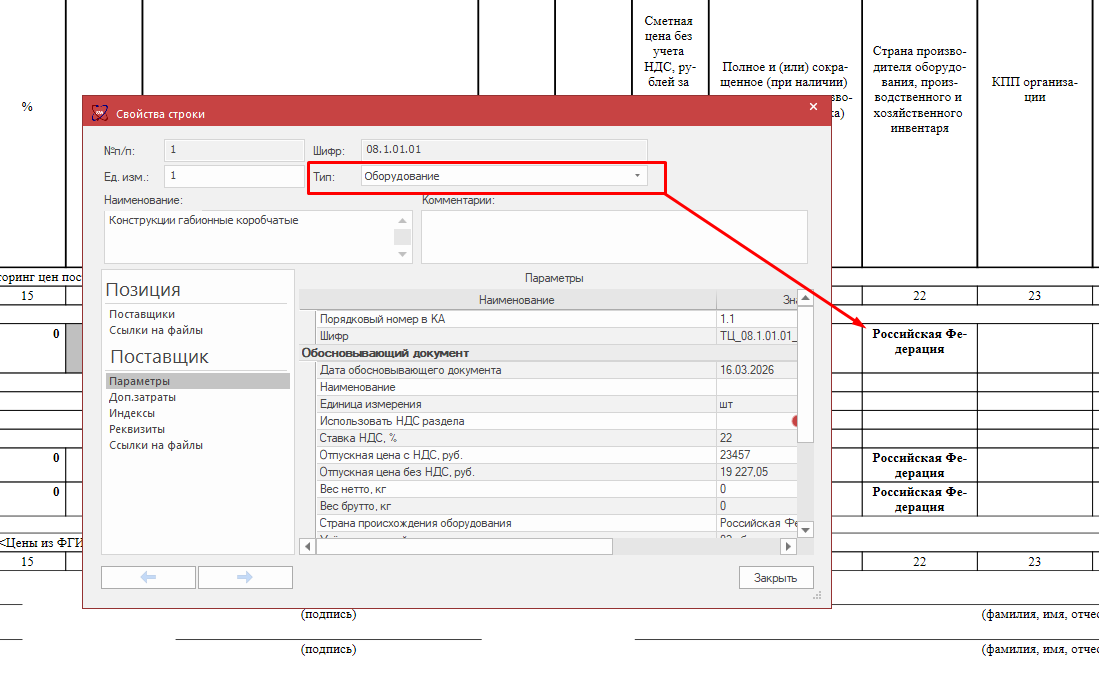Image resolution: width=1099 pixels, height=673 pixels.
Task: Collapse the Обоснующий документ group header
Action: click(x=385, y=353)
